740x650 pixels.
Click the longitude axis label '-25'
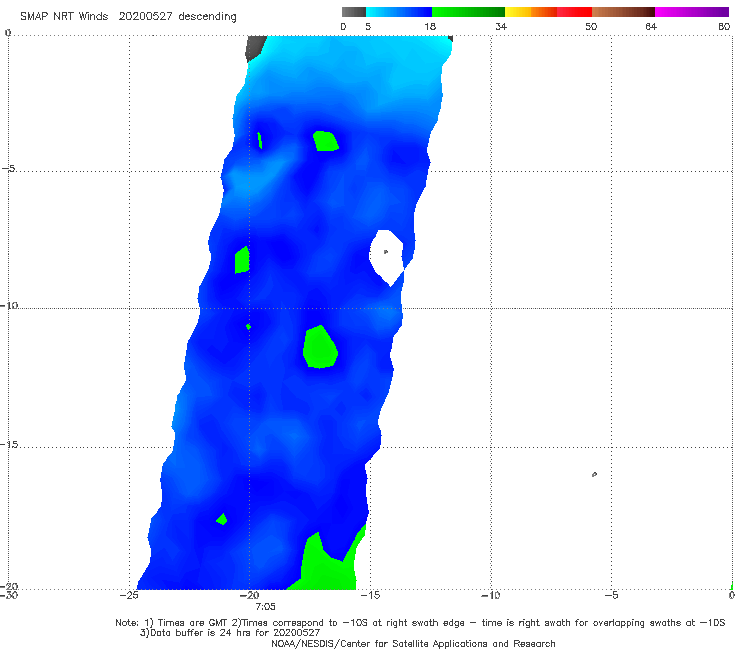129,595
